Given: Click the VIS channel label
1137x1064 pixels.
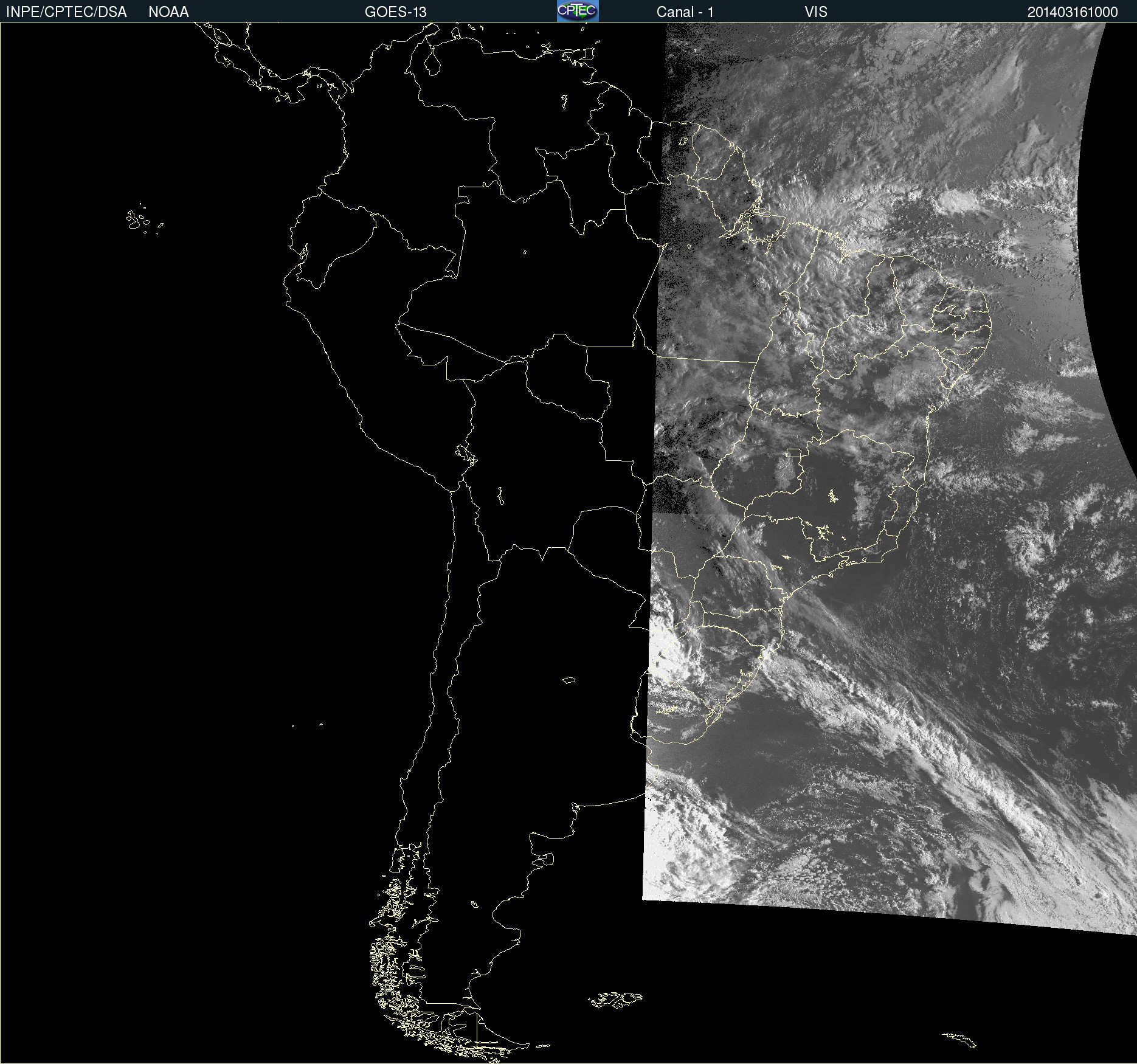Looking at the screenshot, I should click(816, 12).
